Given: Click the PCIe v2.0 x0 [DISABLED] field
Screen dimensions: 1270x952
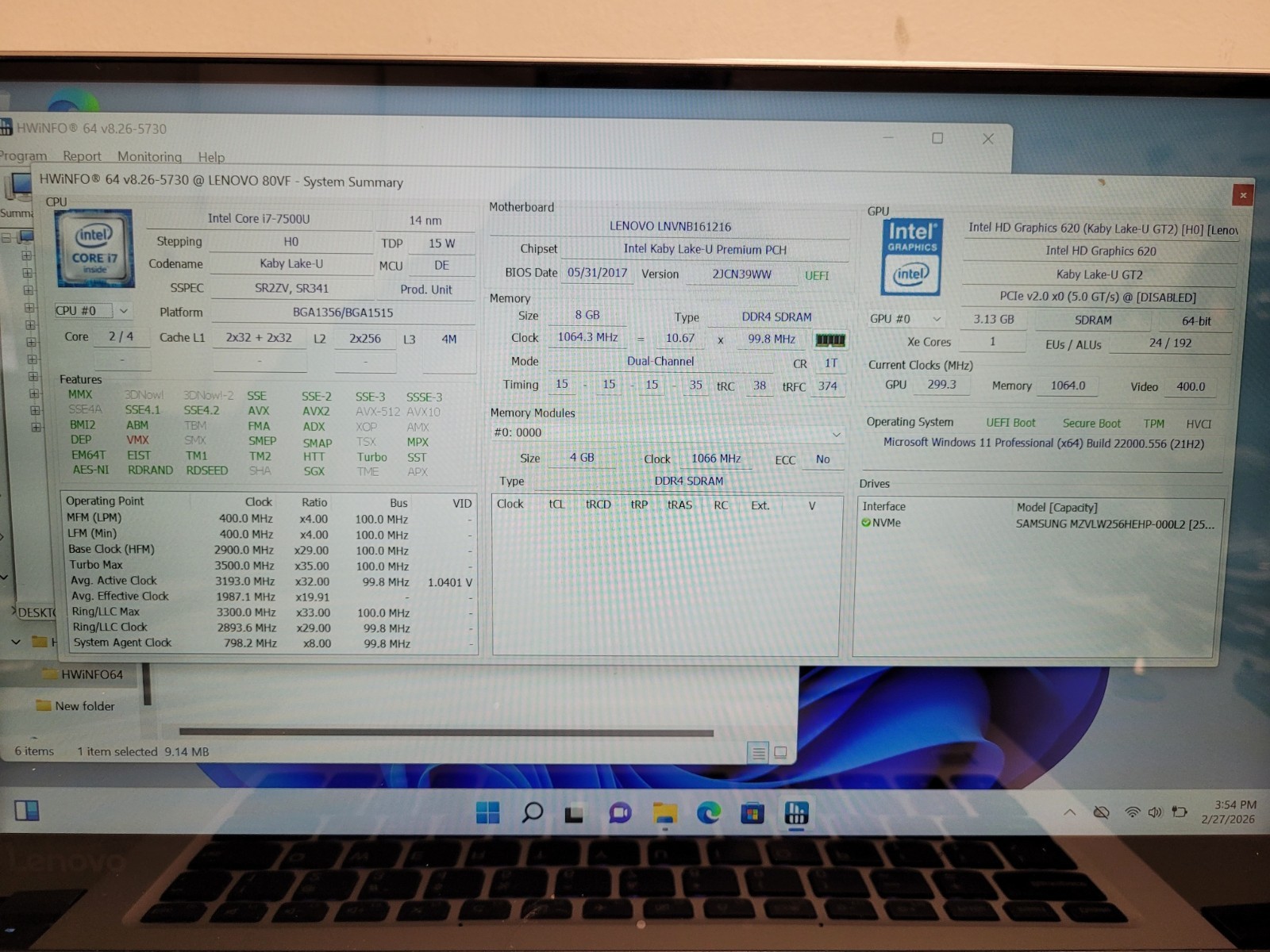Looking at the screenshot, I should click(x=1098, y=297).
